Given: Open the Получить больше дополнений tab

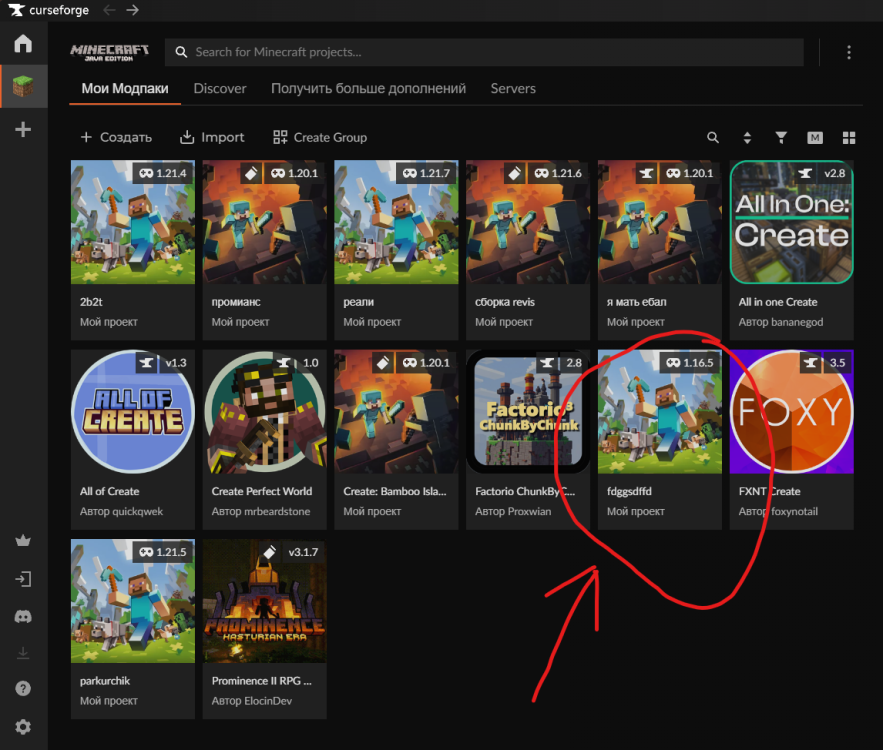Looking at the screenshot, I should 368,88.
